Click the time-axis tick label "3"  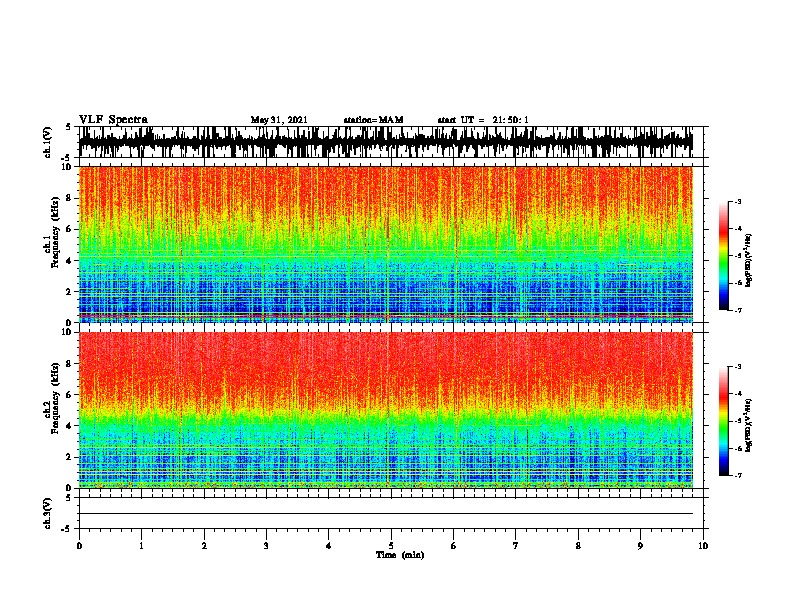coord(266,545)
